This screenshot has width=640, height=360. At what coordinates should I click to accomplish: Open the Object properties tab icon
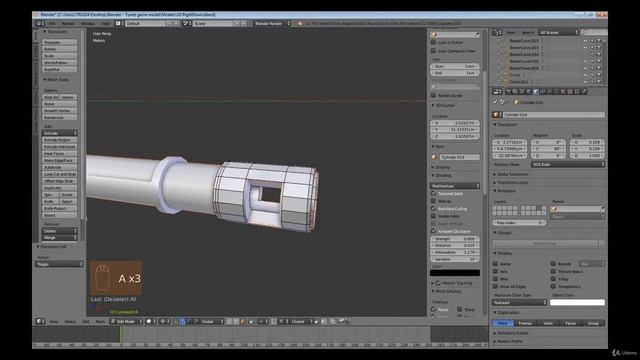[536, 92]
